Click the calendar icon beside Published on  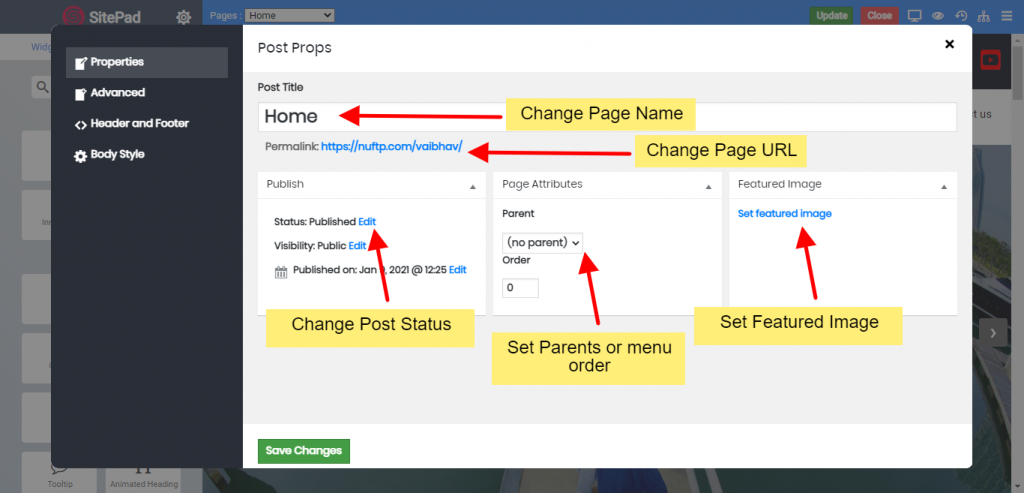point(281,270)
